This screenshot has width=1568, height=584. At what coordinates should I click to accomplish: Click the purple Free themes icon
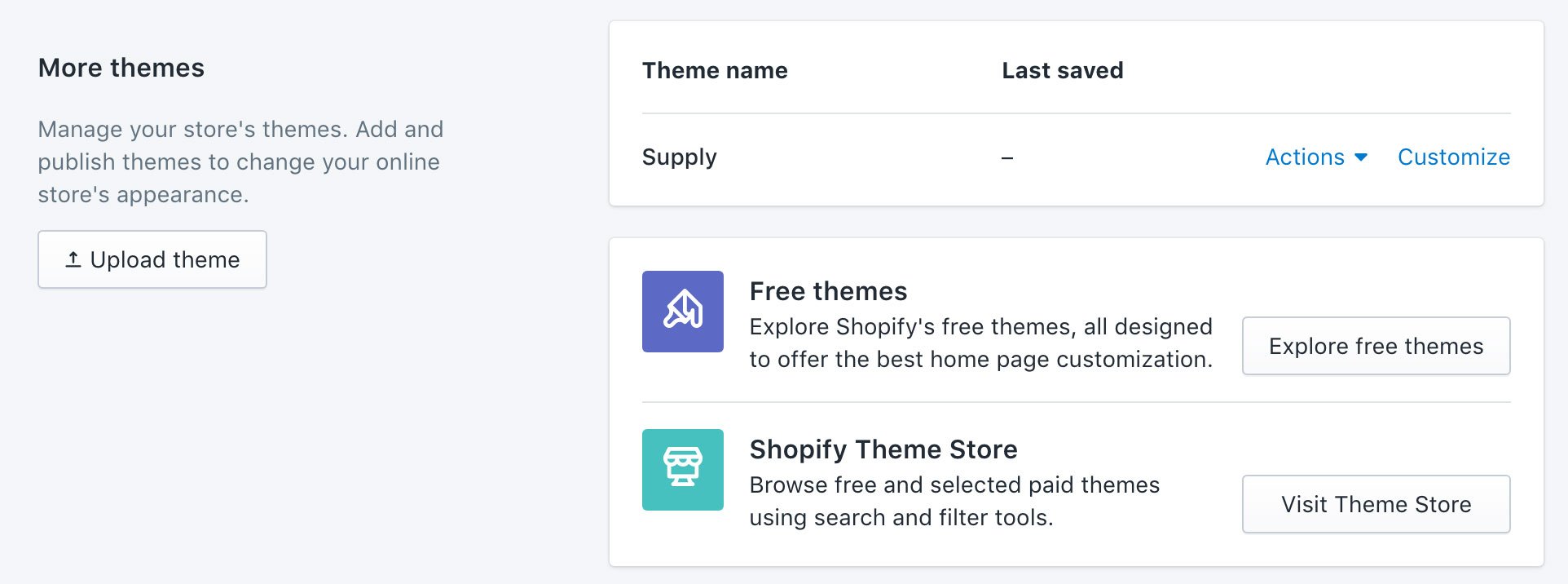(x=682, y=312)
